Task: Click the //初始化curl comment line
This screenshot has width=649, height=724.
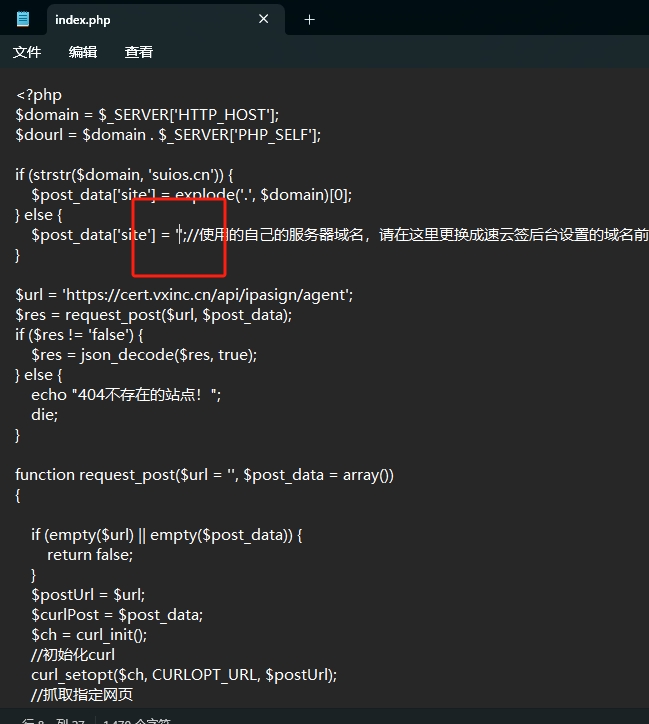Action: [x=73, y=655]
